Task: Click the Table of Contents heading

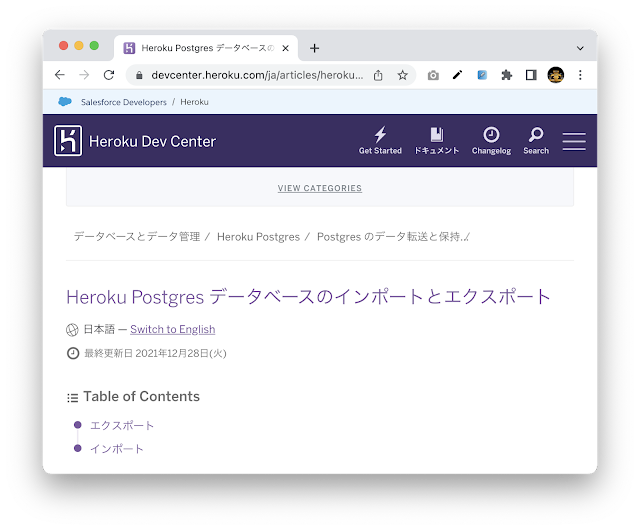Action: 142,396
